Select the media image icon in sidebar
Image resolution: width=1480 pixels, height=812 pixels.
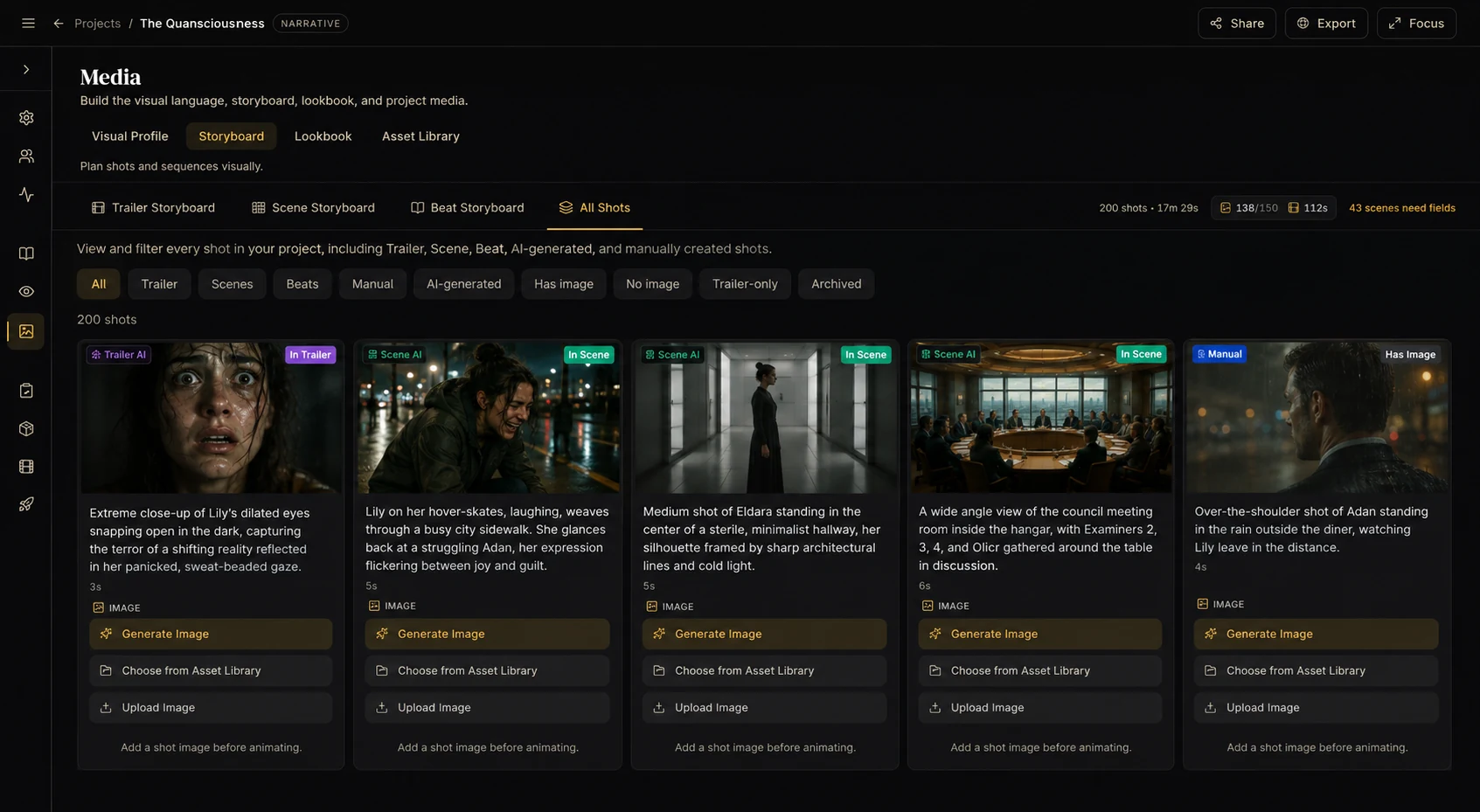(x=26, y=331)
